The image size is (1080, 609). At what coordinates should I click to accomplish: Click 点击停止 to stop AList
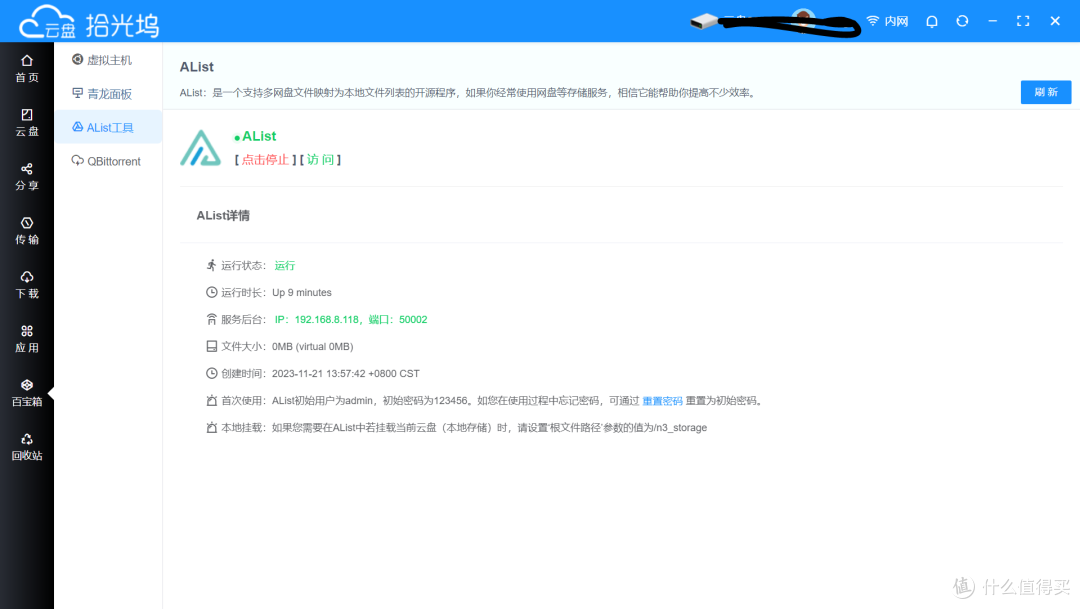(265, 160)
